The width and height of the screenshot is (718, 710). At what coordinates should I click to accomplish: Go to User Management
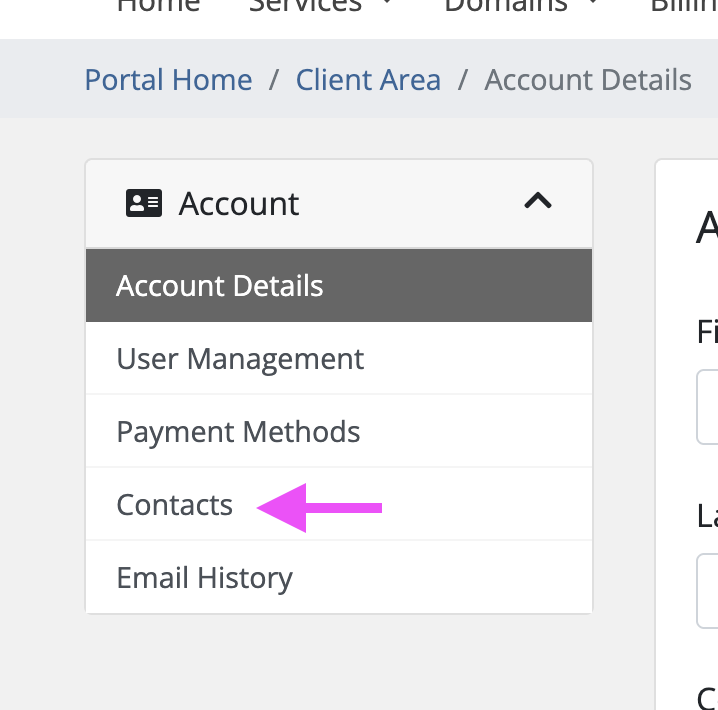click(240, 358)
